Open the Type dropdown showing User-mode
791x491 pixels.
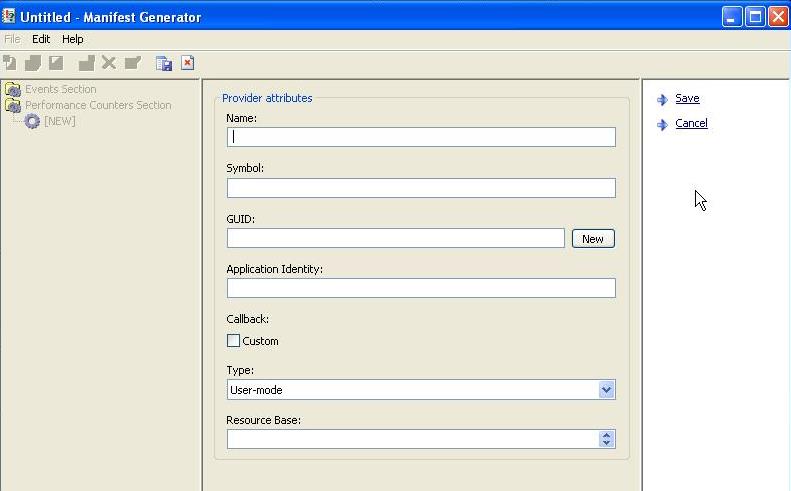click(x=421, y=390)
